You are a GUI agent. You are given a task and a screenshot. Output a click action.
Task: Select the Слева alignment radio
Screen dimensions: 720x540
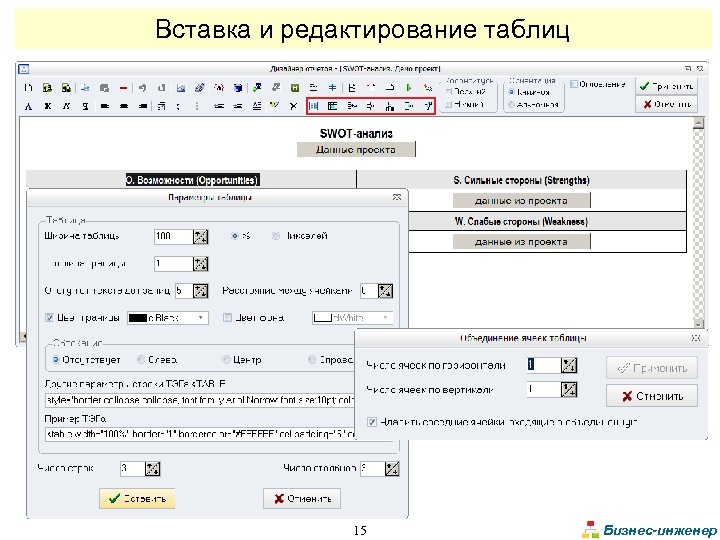(x=141, y=360)
